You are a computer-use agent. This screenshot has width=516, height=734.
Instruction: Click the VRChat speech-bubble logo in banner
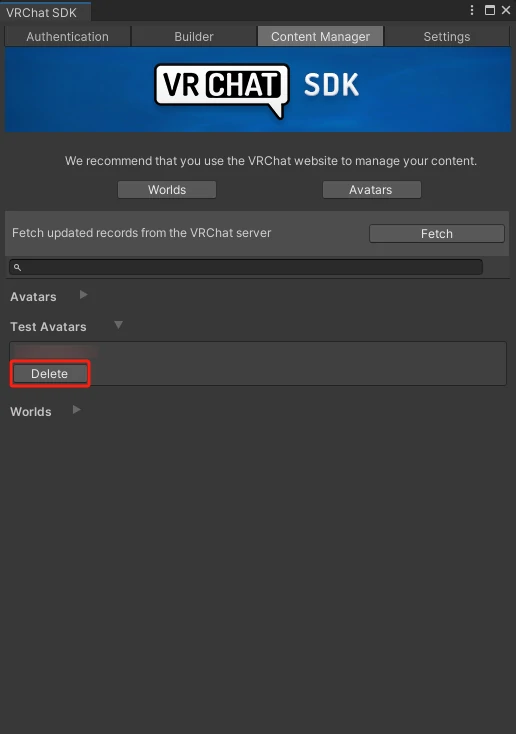pos(222,90)
